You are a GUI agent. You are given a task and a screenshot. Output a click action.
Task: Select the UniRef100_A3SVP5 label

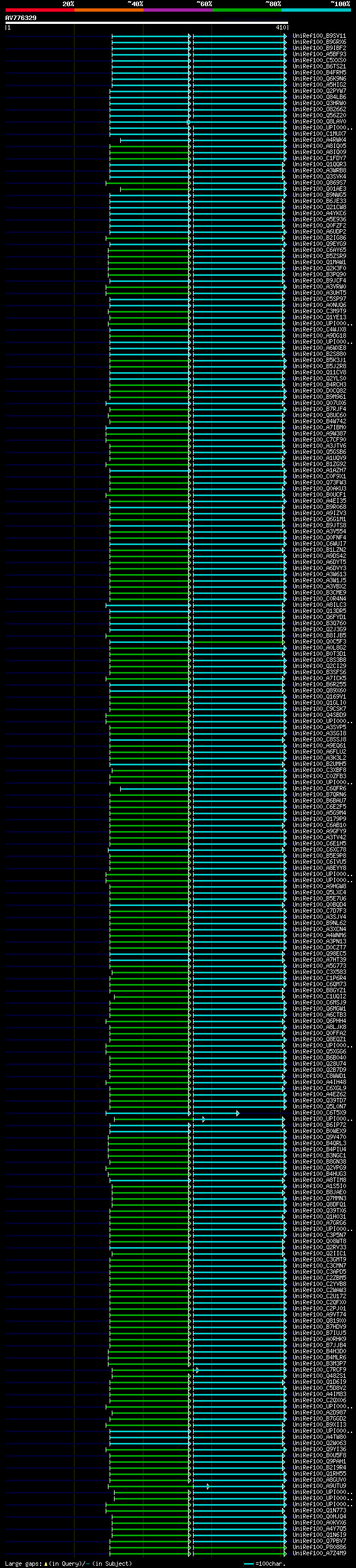coord(319,728)
